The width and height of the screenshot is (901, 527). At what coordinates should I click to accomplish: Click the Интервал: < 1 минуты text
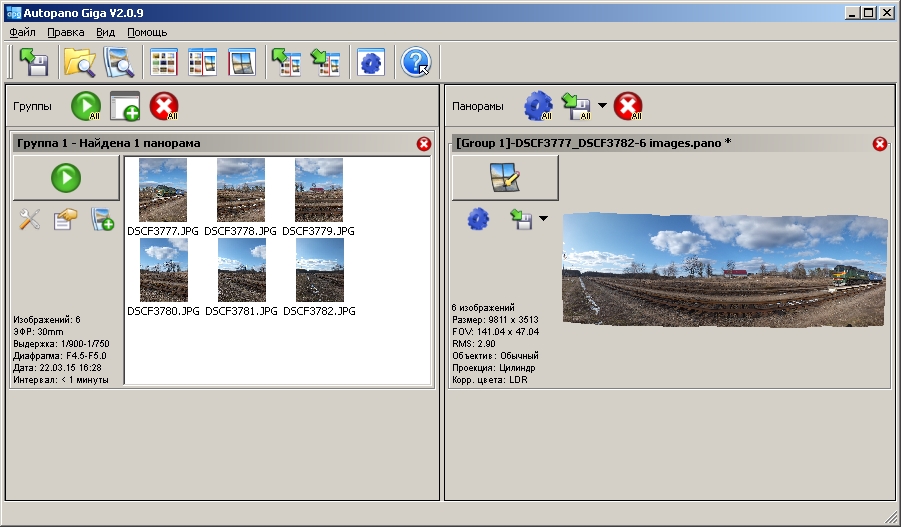coord(60,380)
